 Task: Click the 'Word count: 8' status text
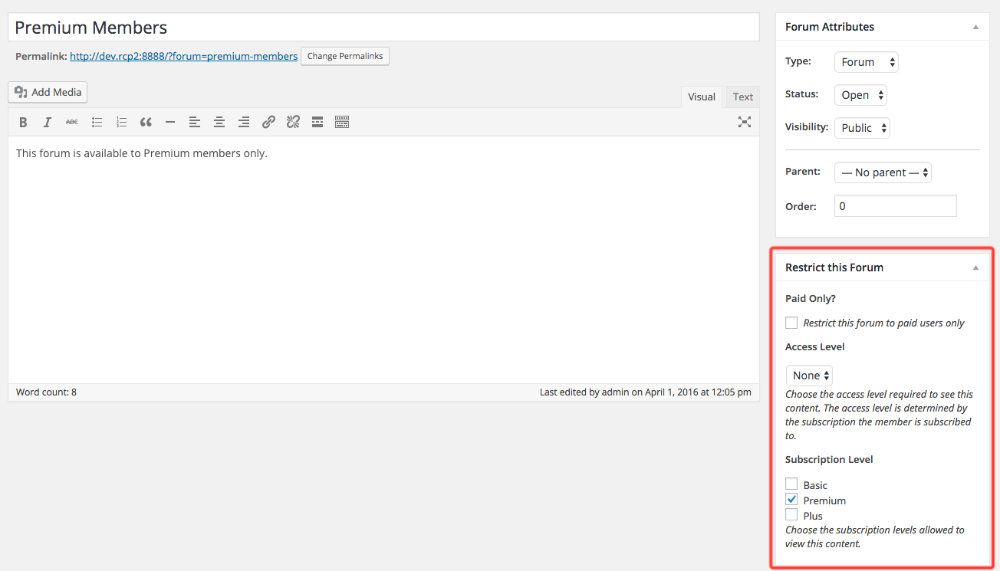point(46,392)
